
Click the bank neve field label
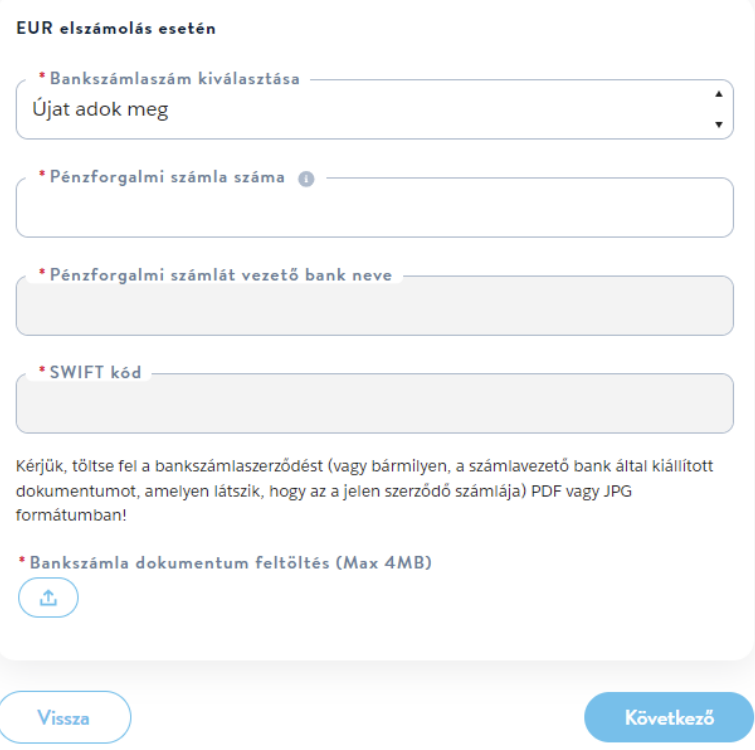coord(221,275)
